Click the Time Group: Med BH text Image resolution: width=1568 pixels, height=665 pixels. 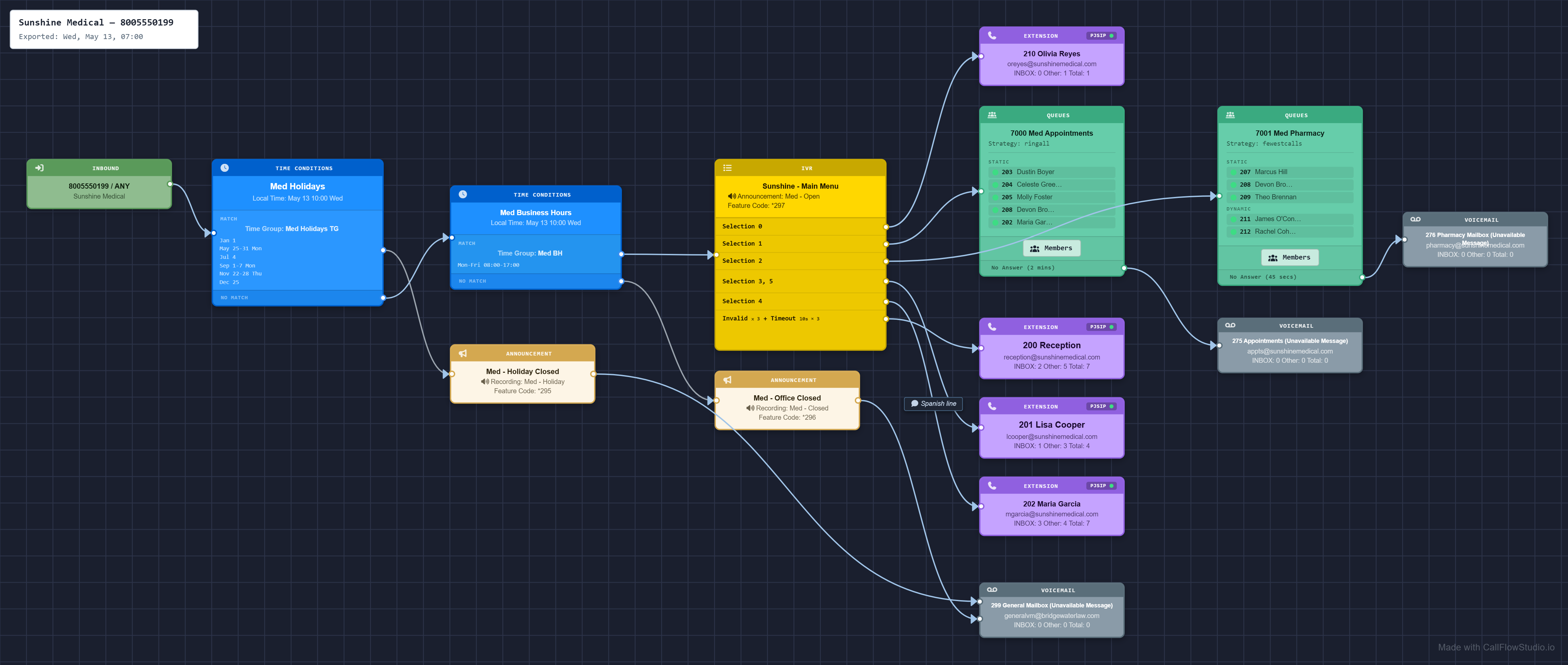point(530,253)
